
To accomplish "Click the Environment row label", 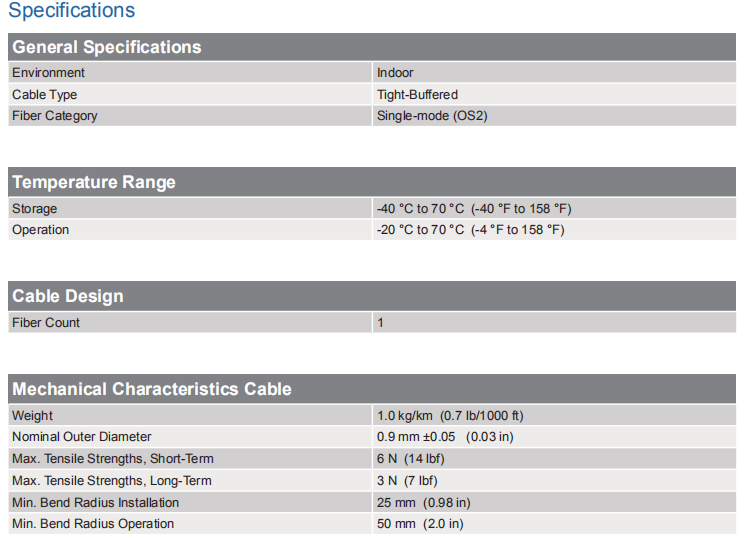I will (x=48, y=73).
